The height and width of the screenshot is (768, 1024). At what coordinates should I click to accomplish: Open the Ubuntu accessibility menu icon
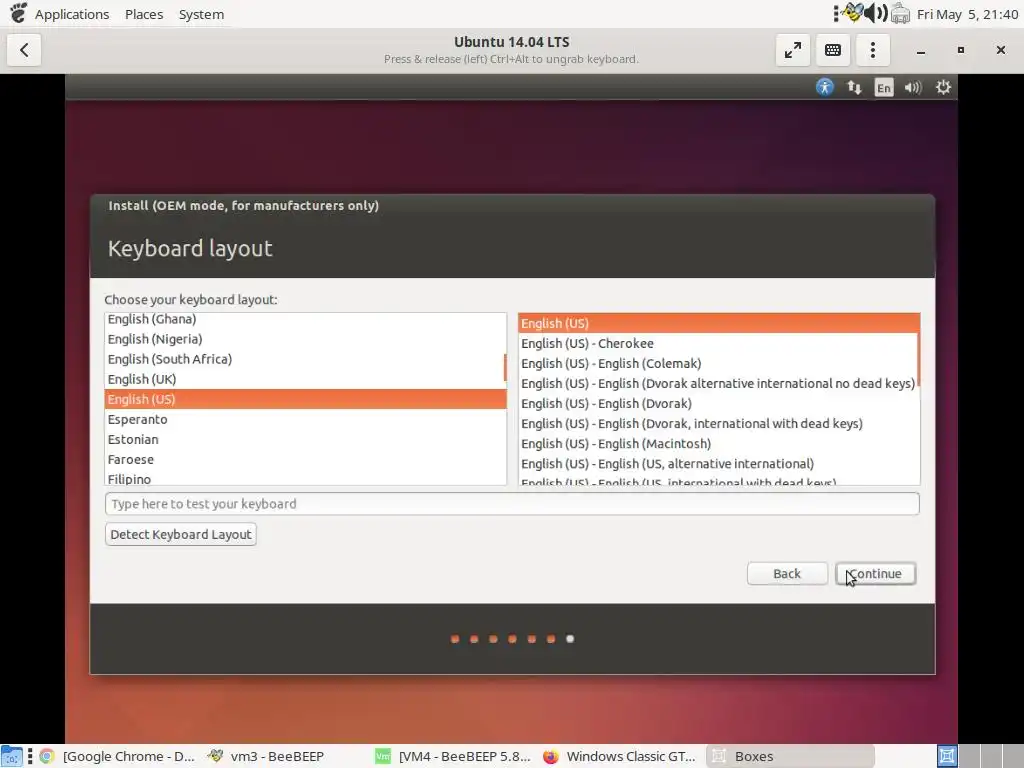click(825, 87)
